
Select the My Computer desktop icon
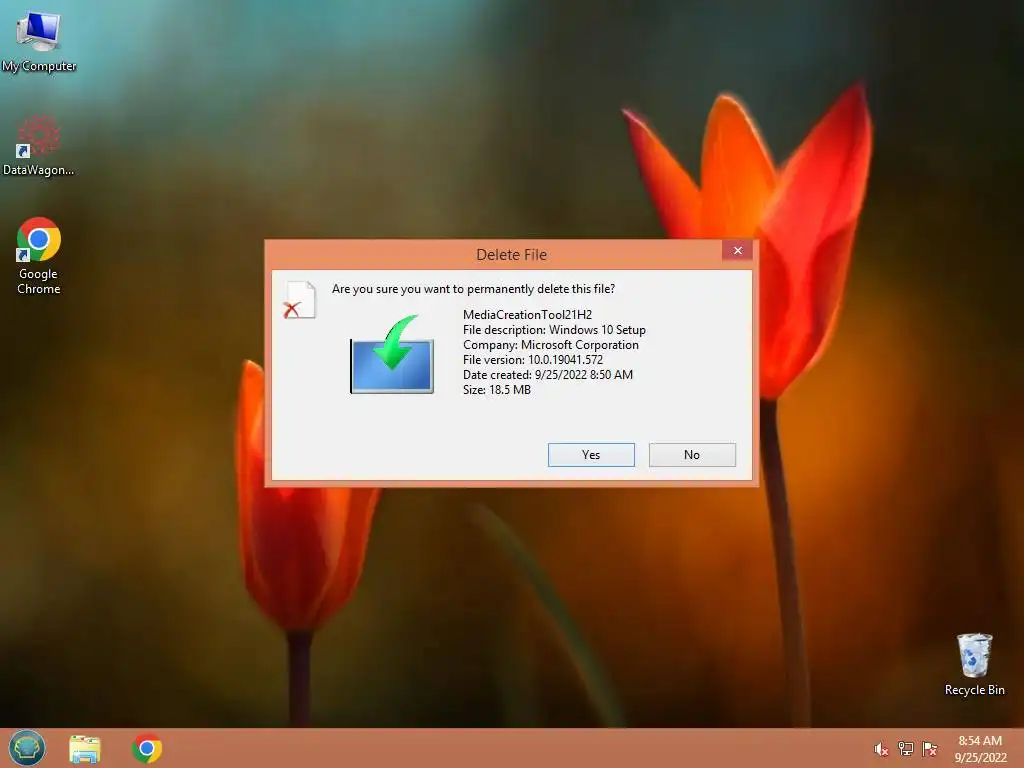pyautogui.click(x=39, y=40)
